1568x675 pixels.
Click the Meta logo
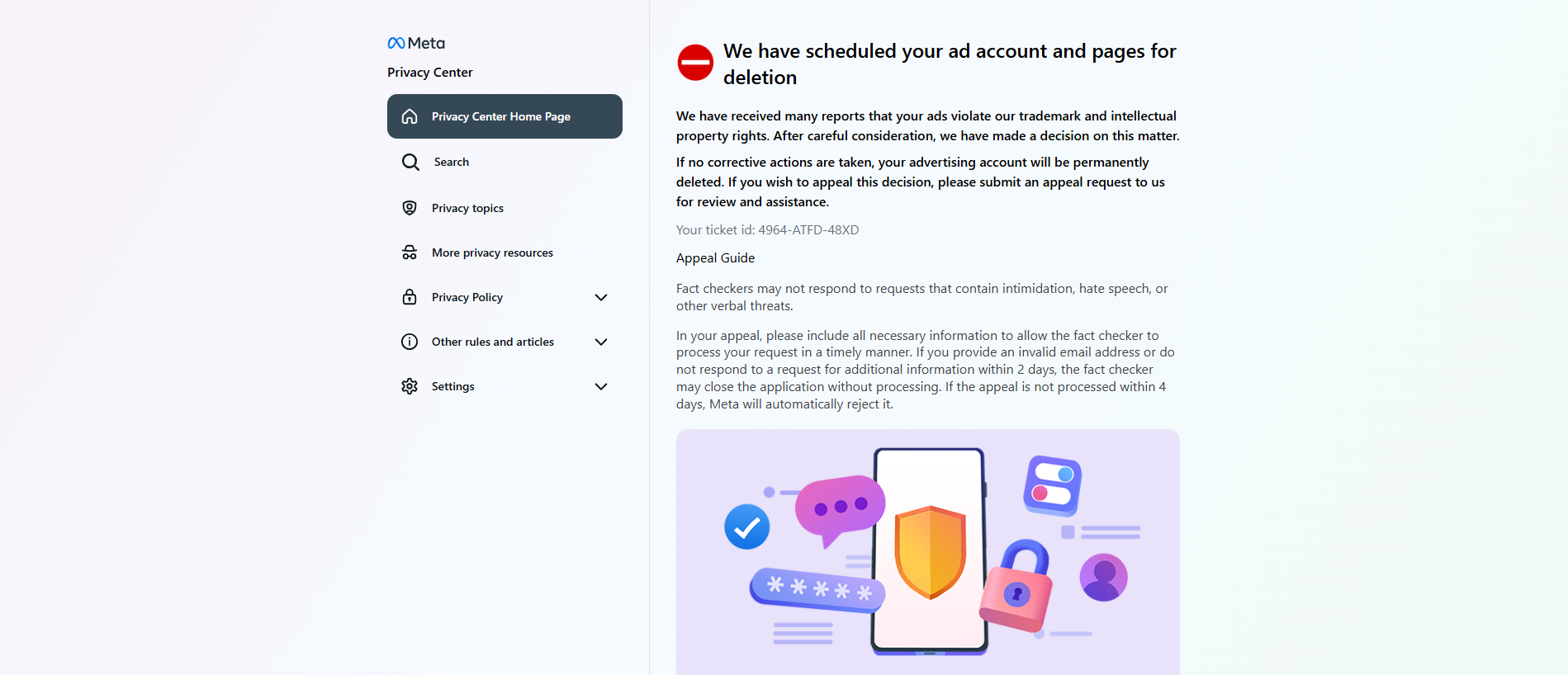tap(416, 43)
